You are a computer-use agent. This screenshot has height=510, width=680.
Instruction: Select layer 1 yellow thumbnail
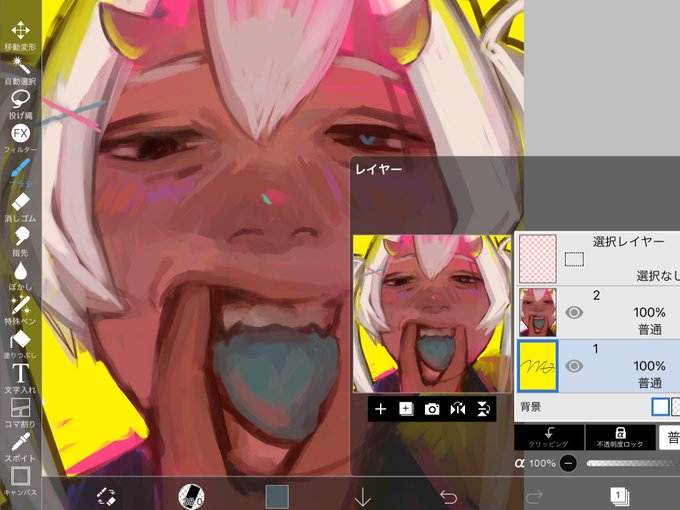coord(538,366)
